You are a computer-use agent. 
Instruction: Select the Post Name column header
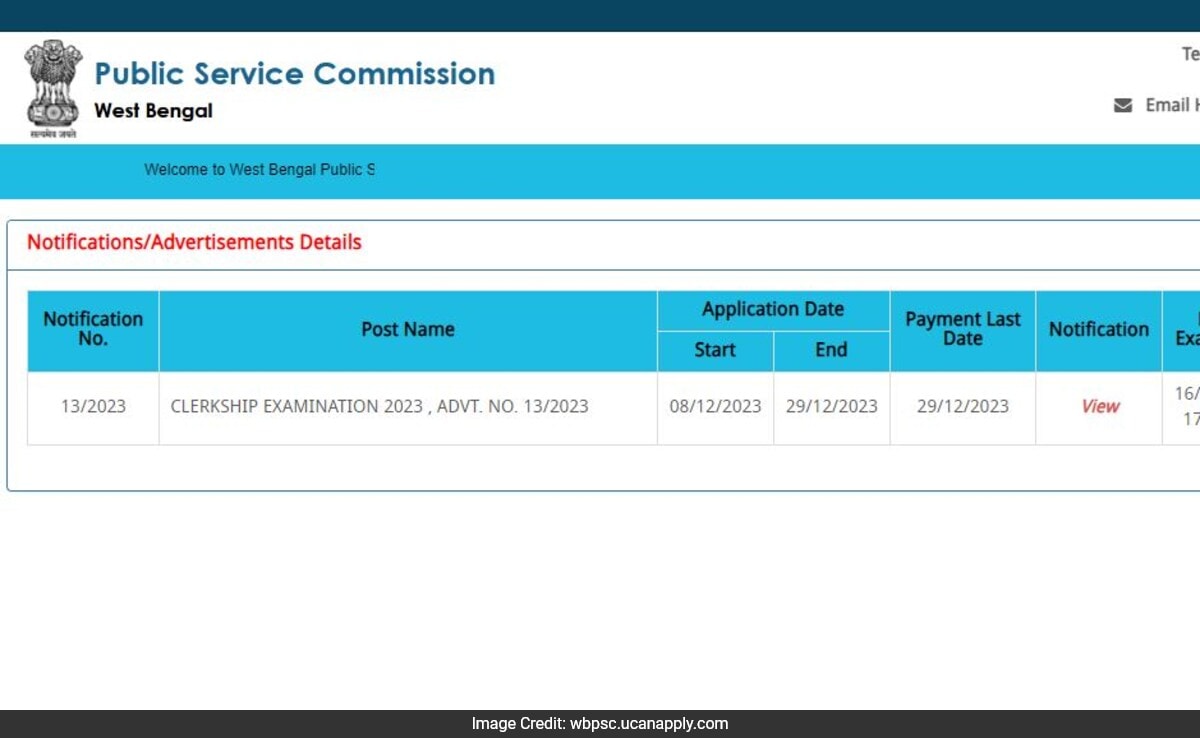408,330
